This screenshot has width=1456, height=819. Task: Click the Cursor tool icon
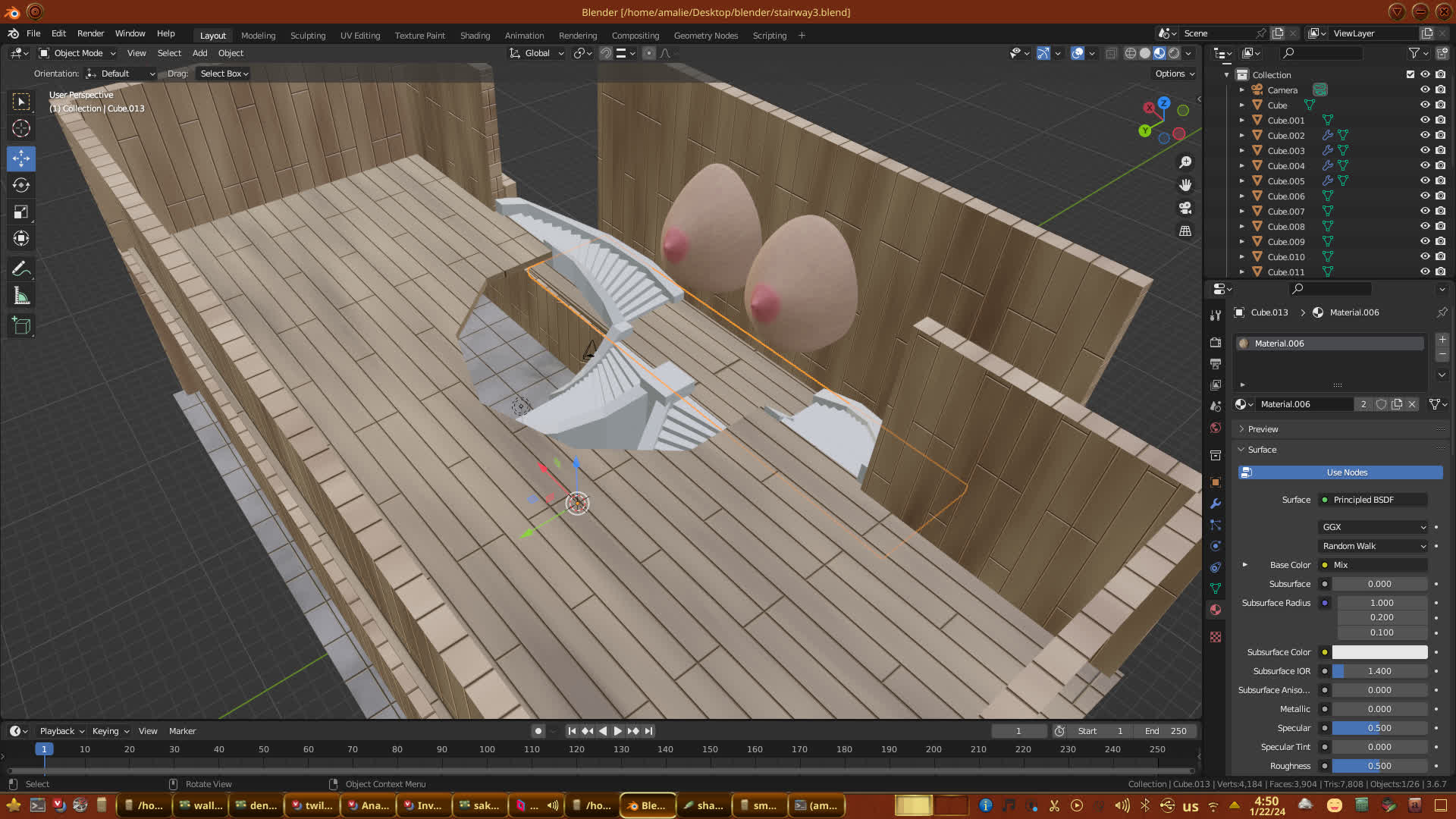tap(21, 128)
